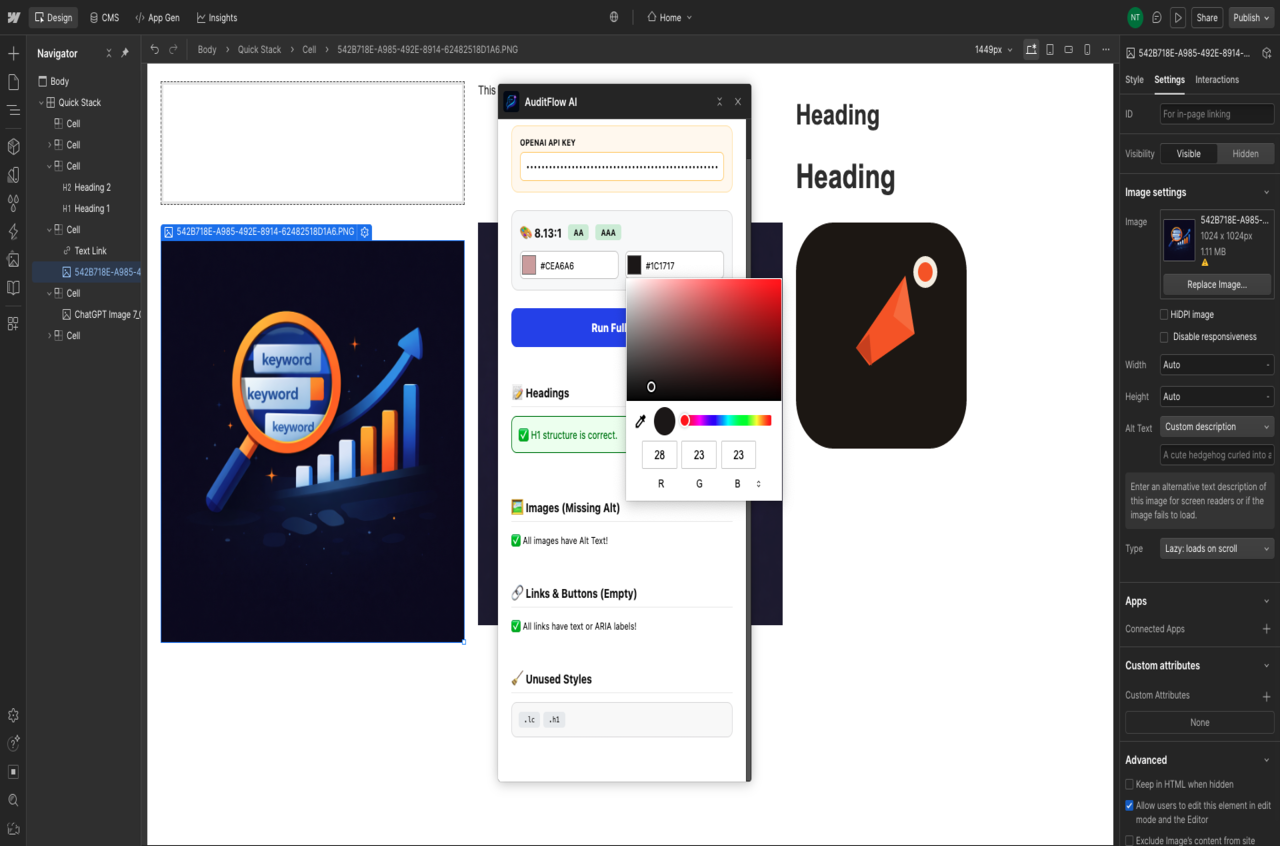Switch to the CMS mode tab
Image resolution: width=1280 pixels, height=846 pixels.
103,18
